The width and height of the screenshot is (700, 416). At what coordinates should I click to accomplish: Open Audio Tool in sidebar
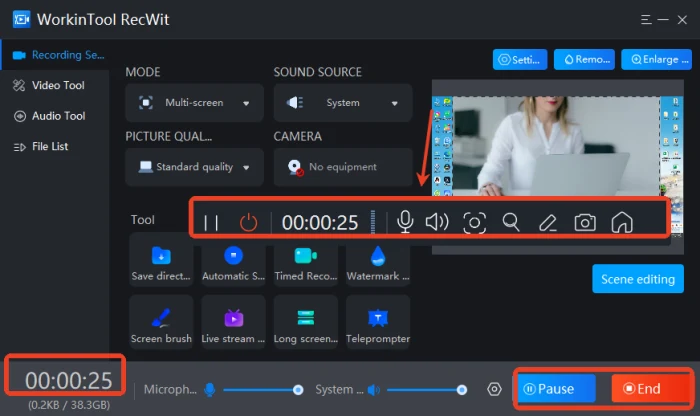pyautogui.click(x=54, y=116)
